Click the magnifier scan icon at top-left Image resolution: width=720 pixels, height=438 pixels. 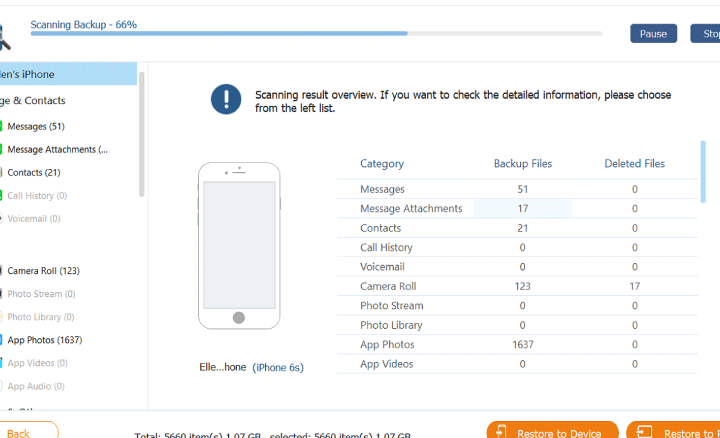[x=4, y=36]
